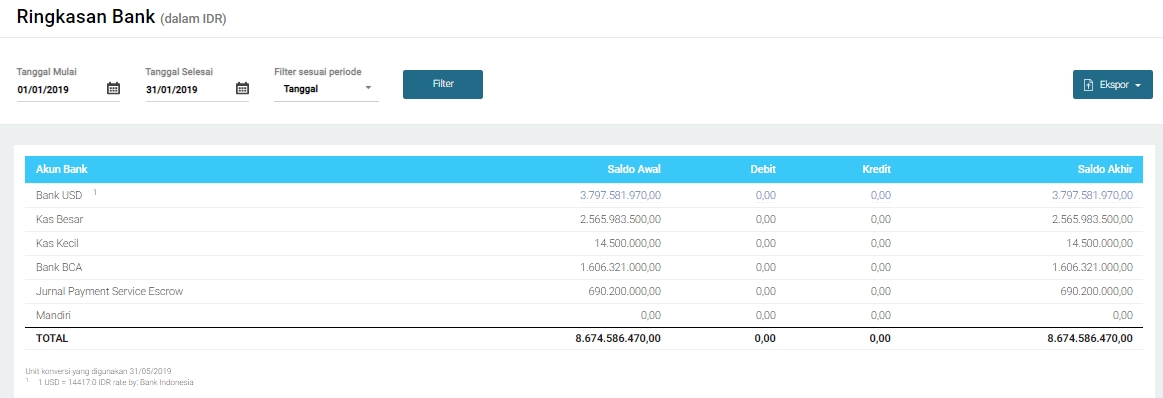This screenshot has width=1163, height=398.
Task: Click the export icon on the Ekspor button
Action: point(1089,85)
